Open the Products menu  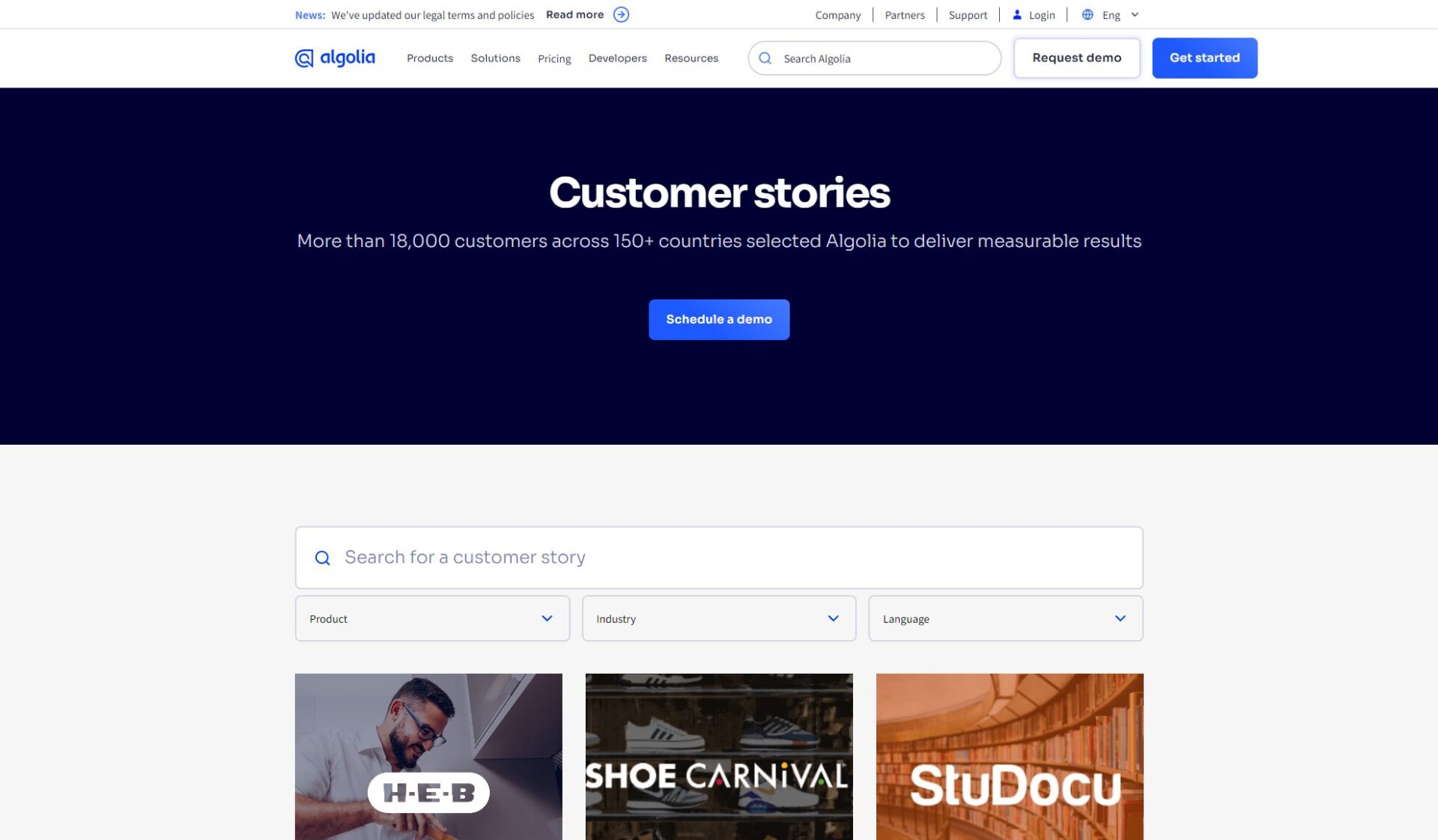430,58
